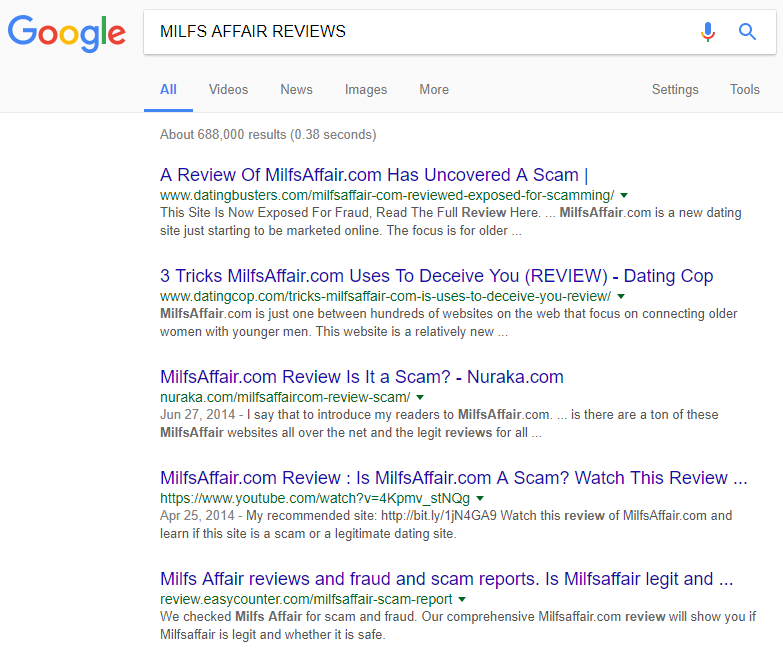Open search Settings menu
783x649 pixels.
click(675, 90)
